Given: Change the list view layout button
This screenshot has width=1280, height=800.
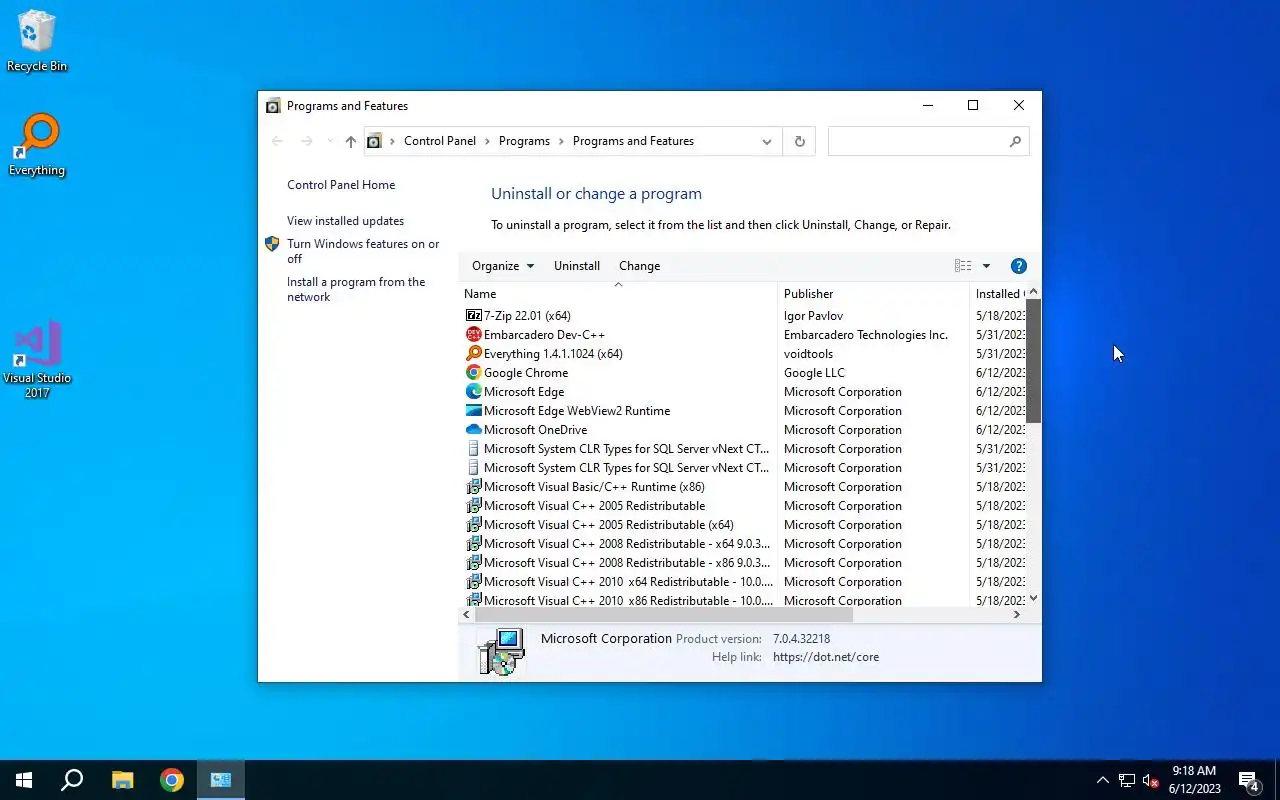Looking at the screenshot, I should tap(963, 266).
